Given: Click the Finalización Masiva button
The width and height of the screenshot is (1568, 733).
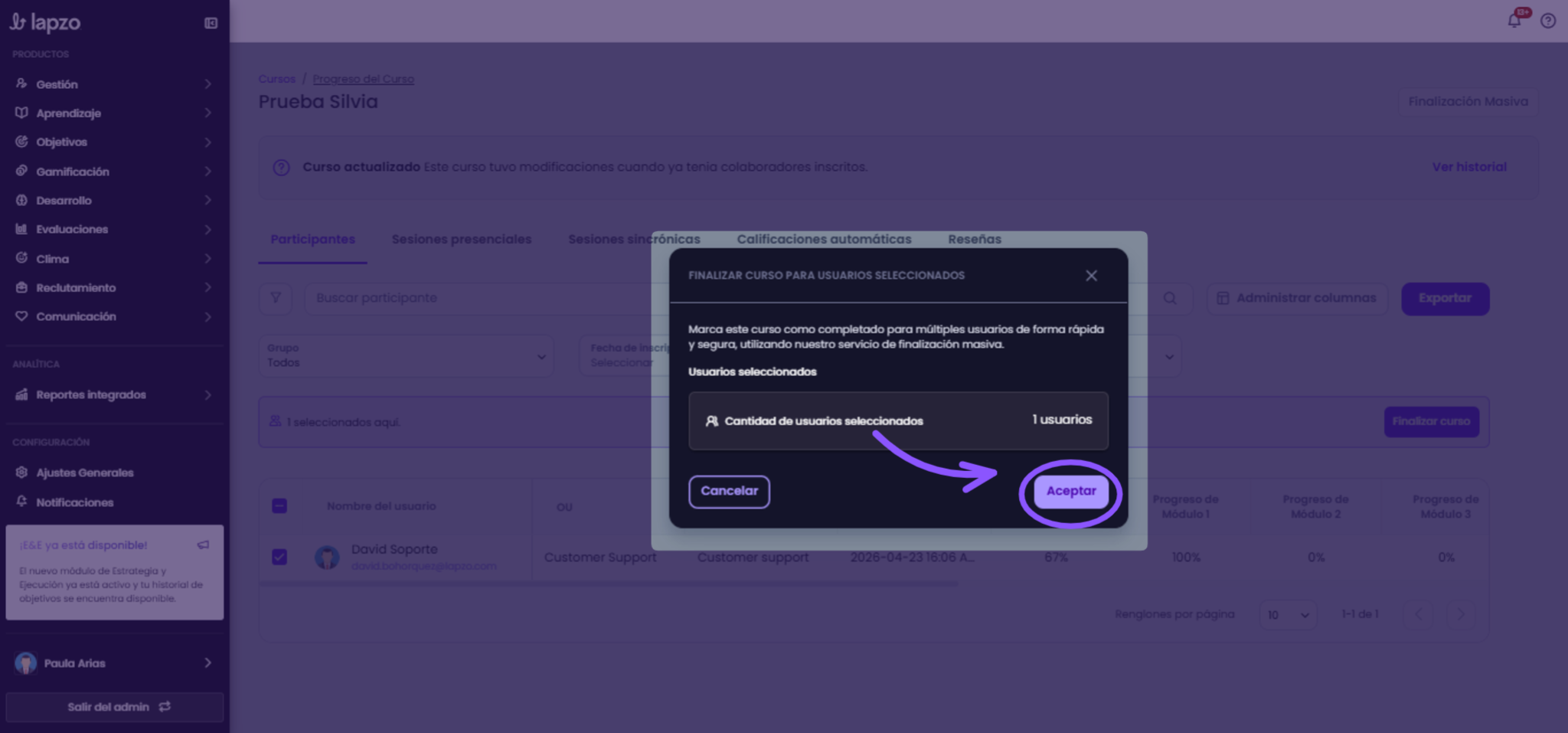Looking at the screenshot, I should pos(1468,101).
